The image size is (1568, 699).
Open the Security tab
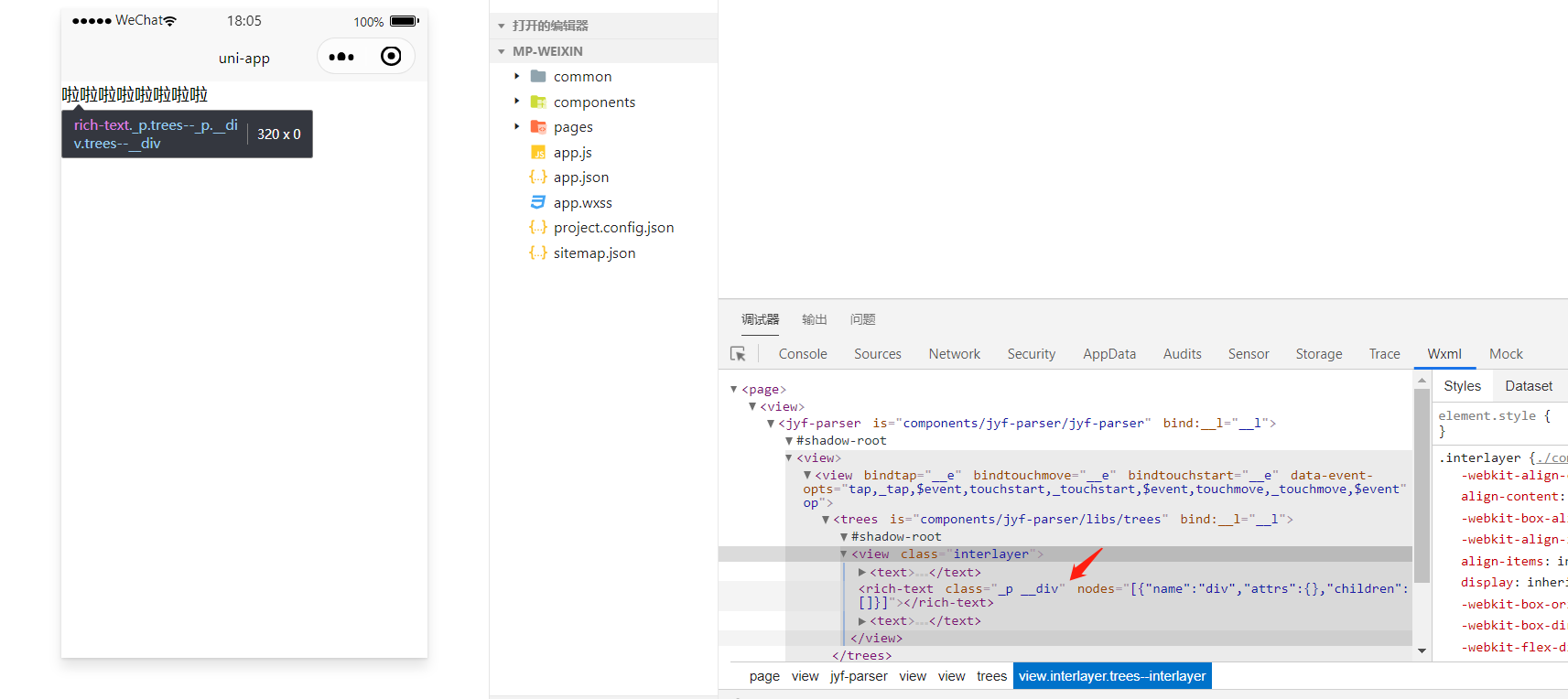pyautogui.click(x=1032, y=354)
